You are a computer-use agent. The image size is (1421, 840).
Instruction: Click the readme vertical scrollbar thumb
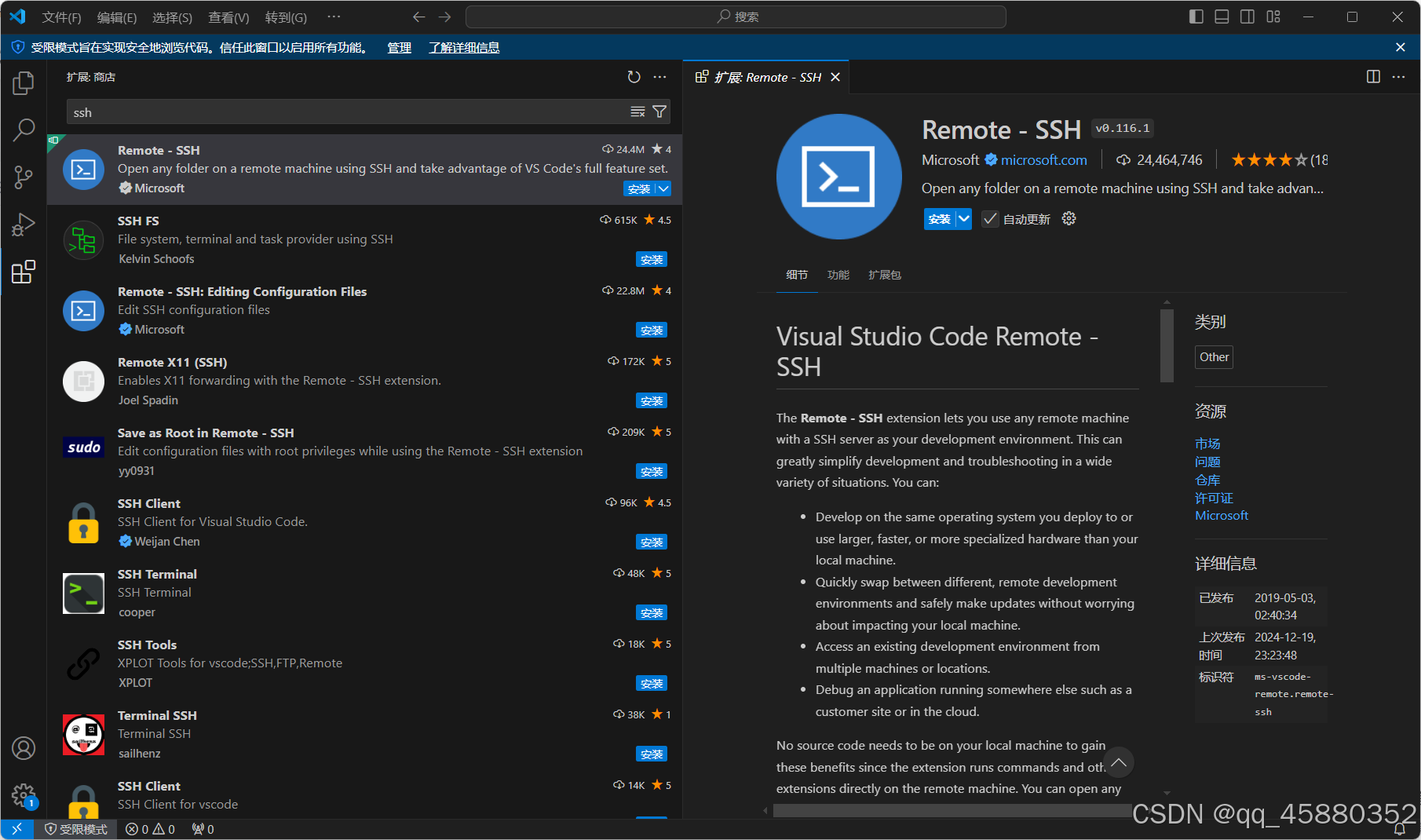[x=1167, y=345]
